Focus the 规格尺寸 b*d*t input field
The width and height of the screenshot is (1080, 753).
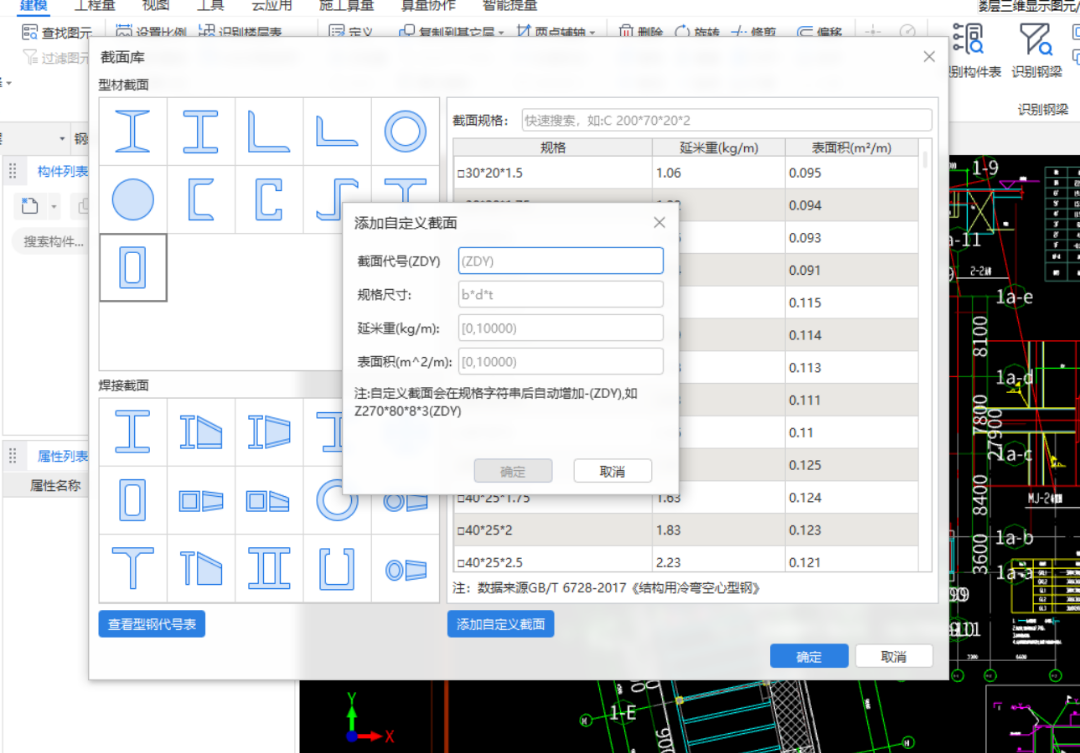(x=561, y=295)
